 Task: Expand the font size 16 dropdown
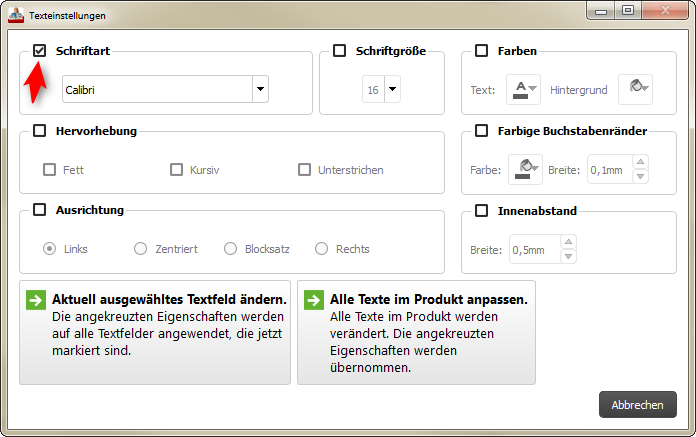coord(391,90)
